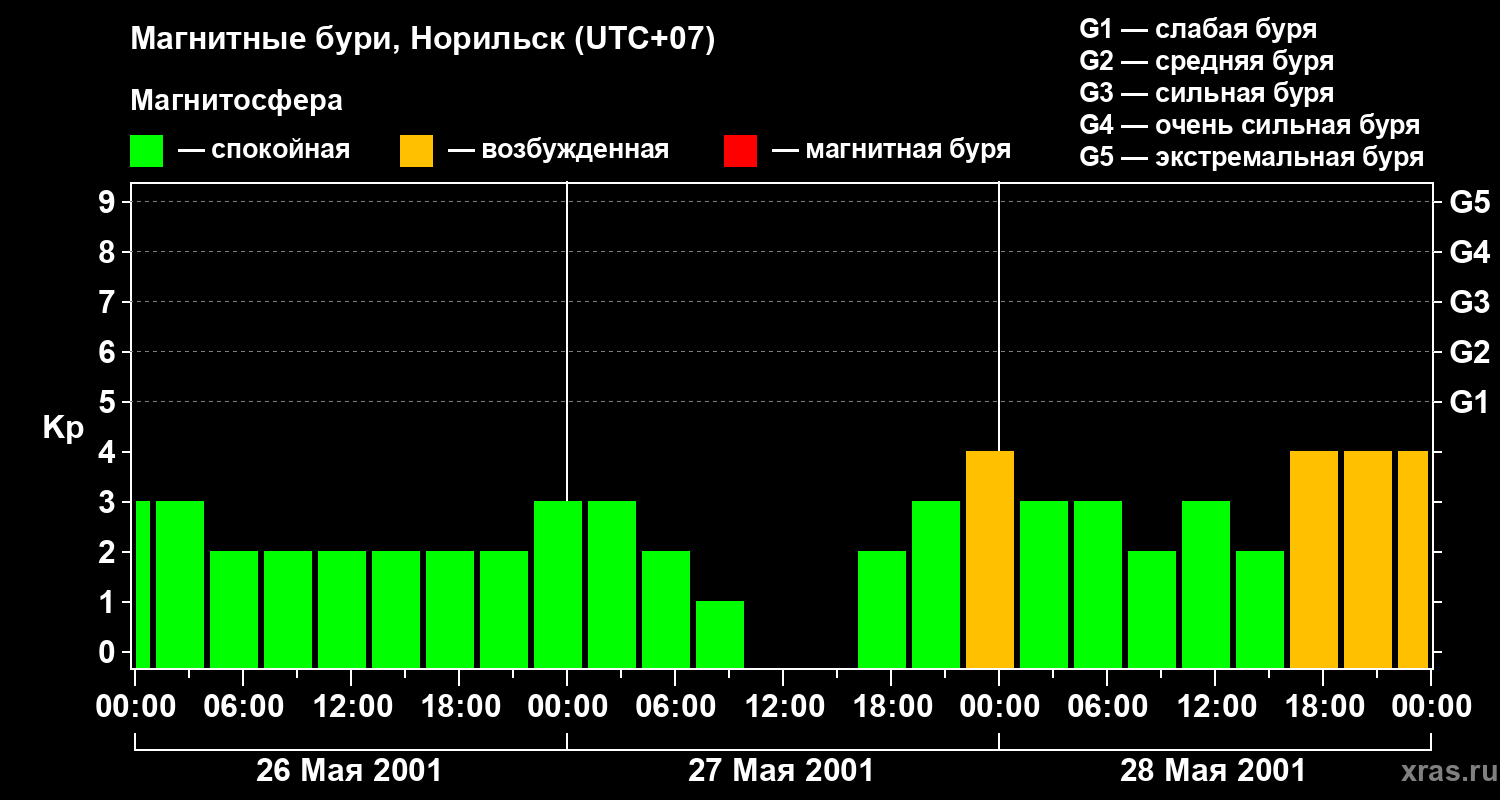Click the 'G3 — сильная буря' legend line
1500x800 pixels.
[1206, 93]
